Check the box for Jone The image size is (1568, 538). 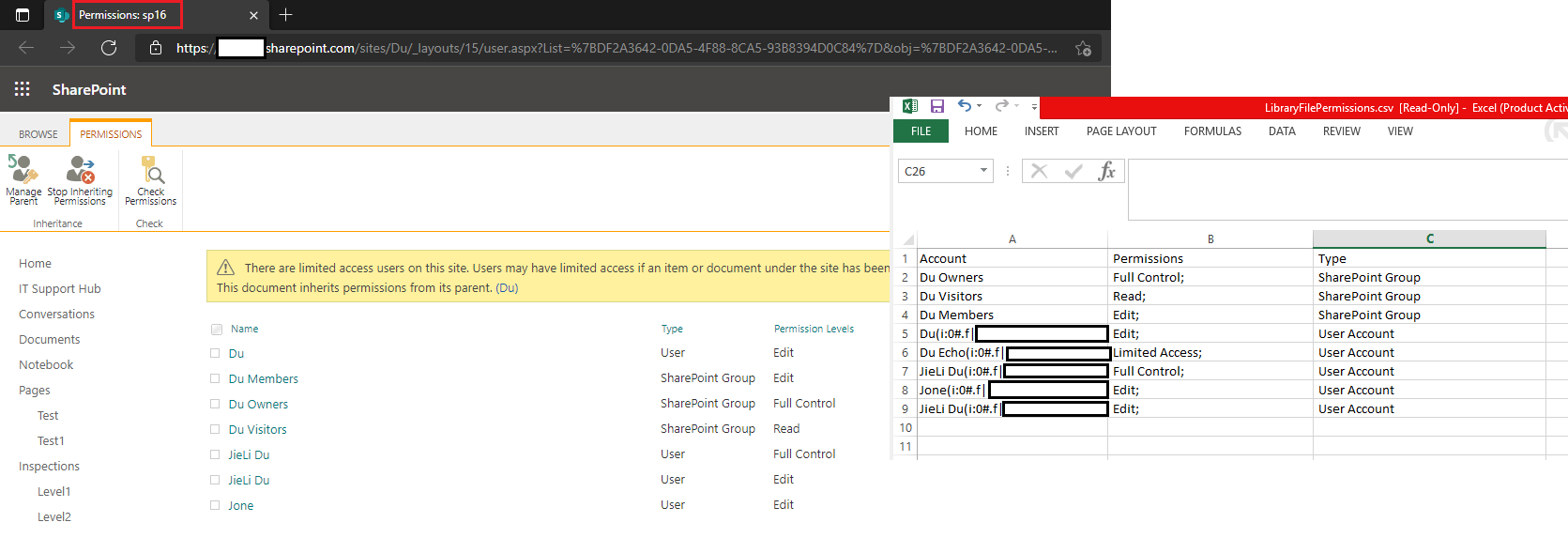[x=215, y=506]
